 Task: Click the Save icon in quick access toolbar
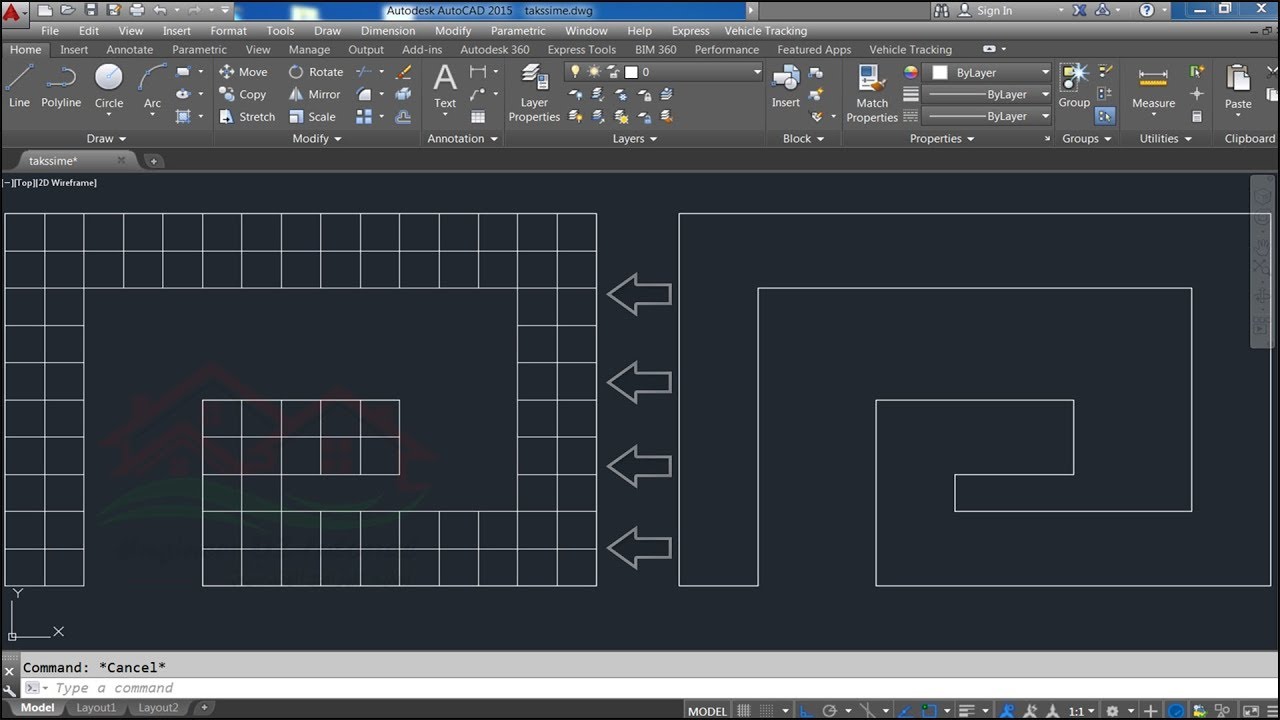click(x=91, y=10)
